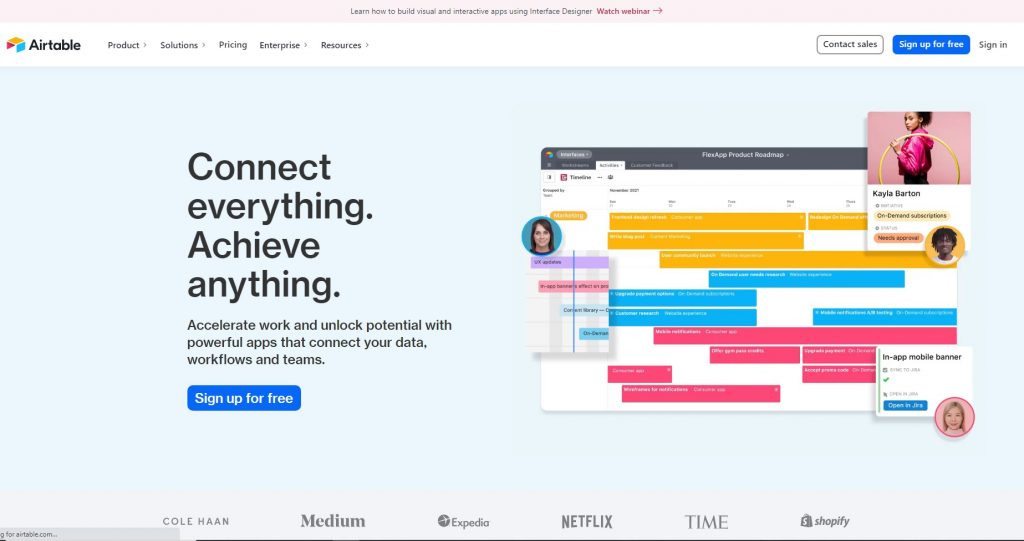Expand the Resources menu
Viewport: 1024px width, 541px height.
[x=345, y=45]
